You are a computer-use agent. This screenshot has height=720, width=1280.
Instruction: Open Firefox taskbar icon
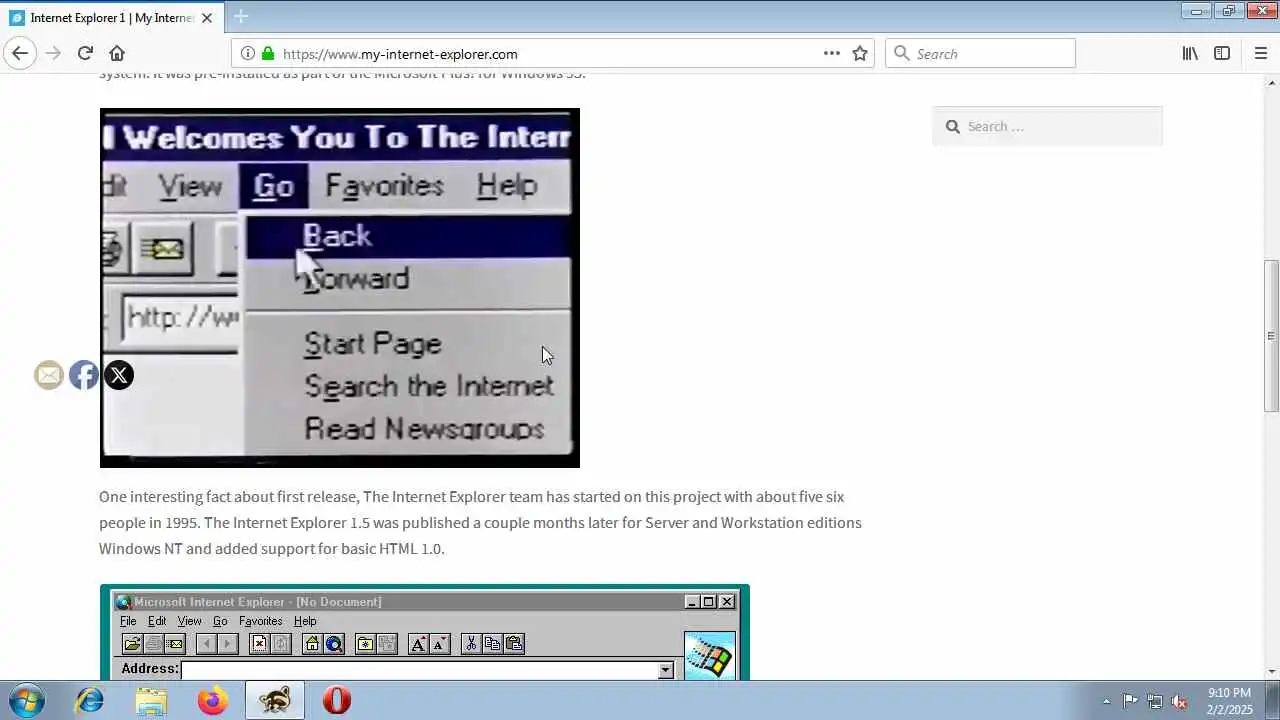coord(212,700)
